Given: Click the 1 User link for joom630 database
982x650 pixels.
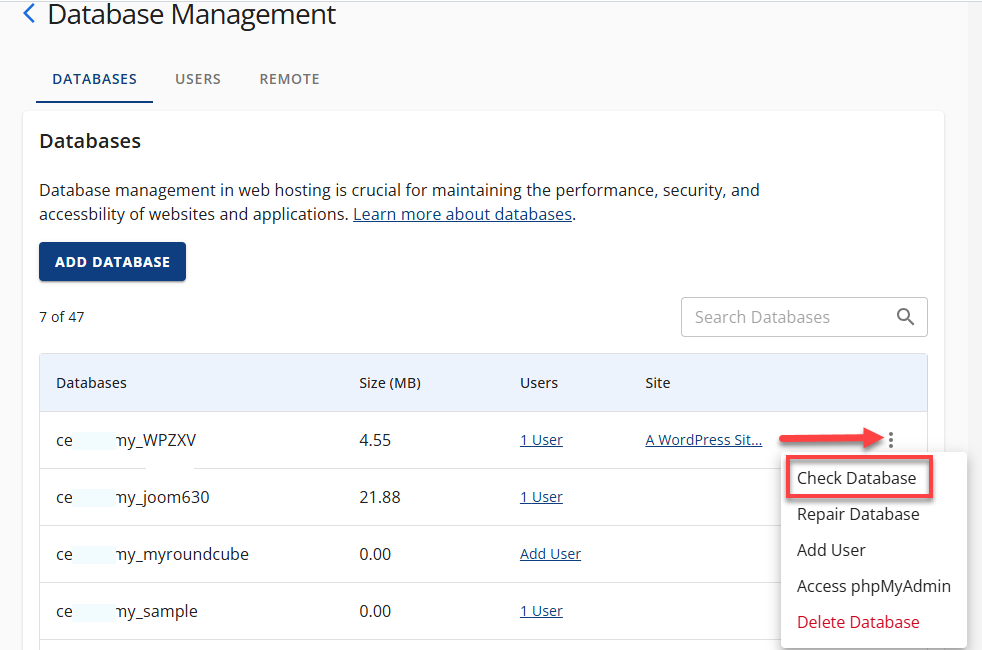Looking at the screenshot, I should coord(541,496).
